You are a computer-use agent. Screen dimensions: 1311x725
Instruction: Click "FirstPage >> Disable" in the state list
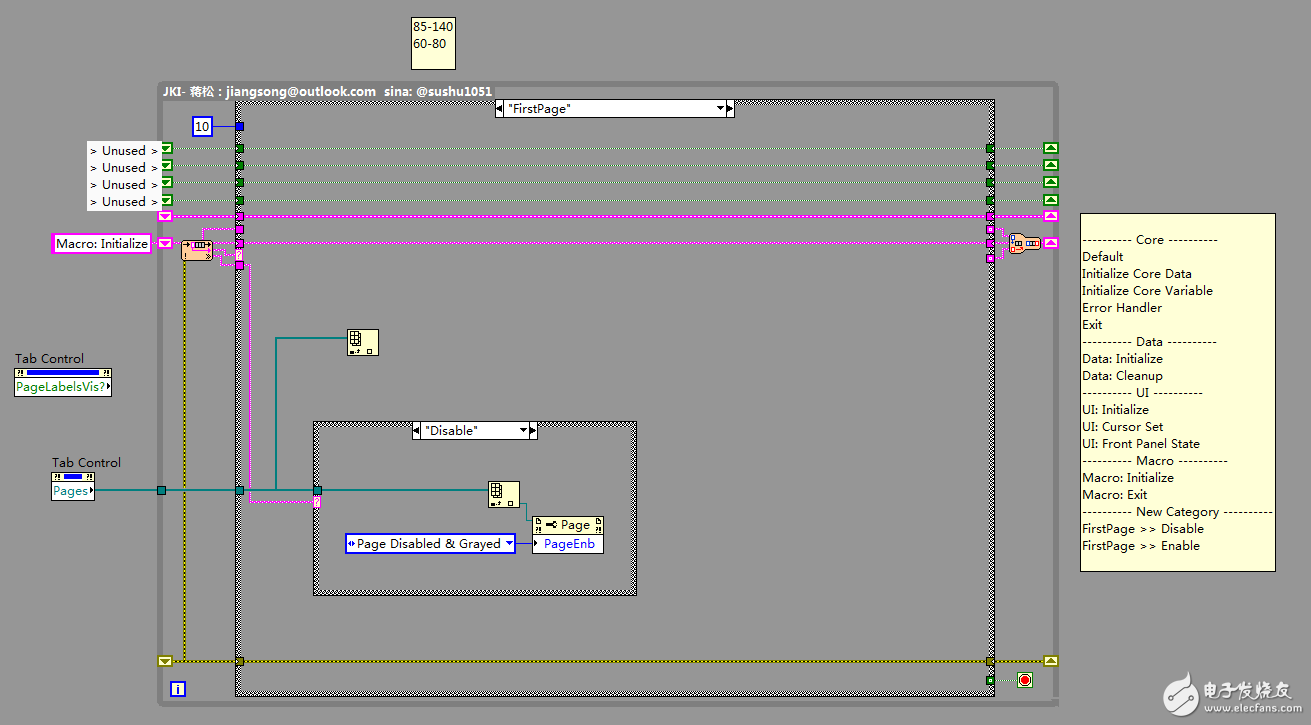pyautogui.click(x=1143, y=529)
